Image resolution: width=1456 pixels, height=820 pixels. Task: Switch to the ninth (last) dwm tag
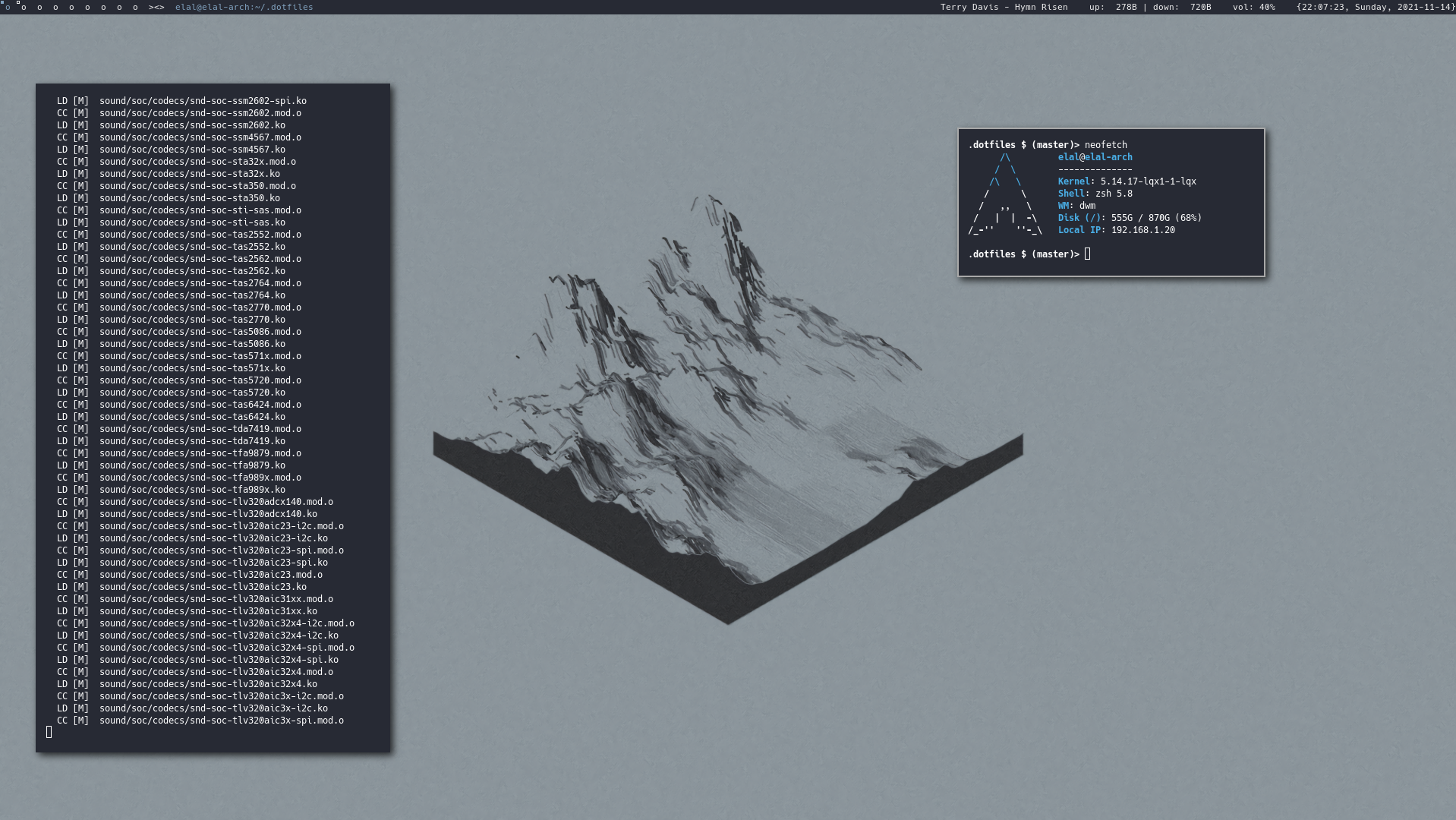pos(135,7)
